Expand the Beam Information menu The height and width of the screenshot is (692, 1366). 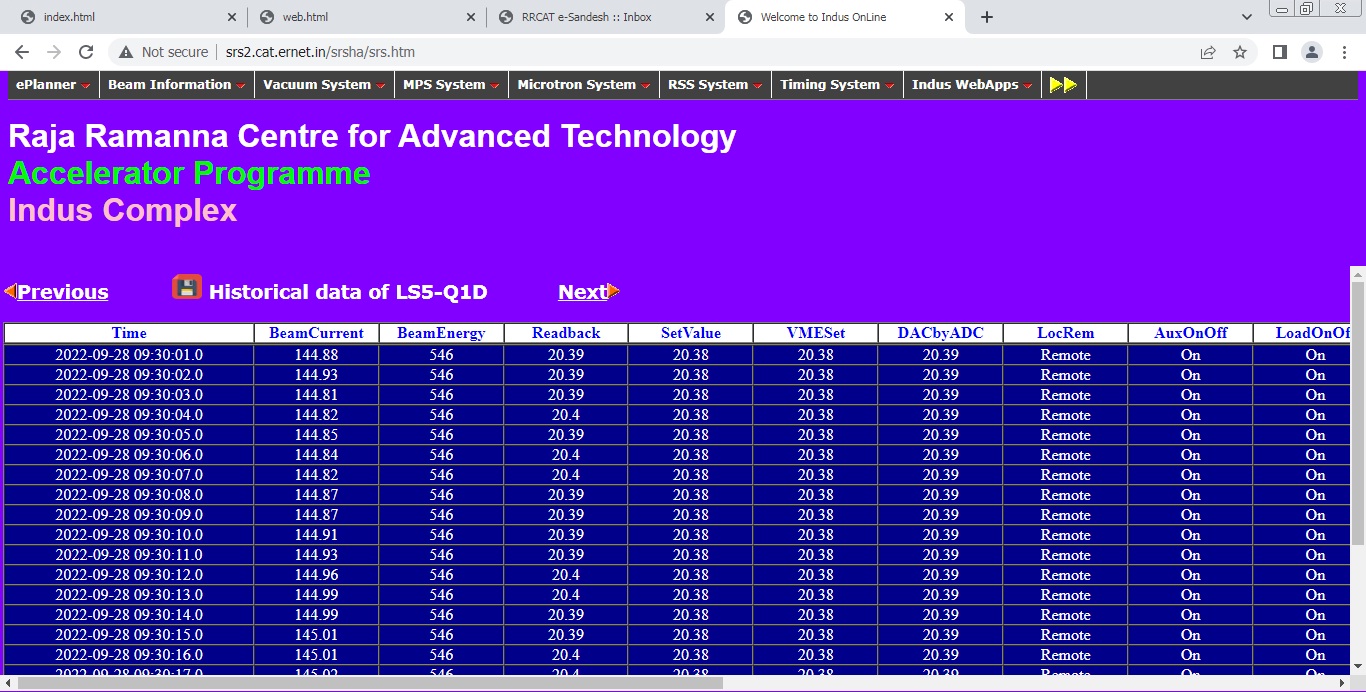click(x=177, y=85)
